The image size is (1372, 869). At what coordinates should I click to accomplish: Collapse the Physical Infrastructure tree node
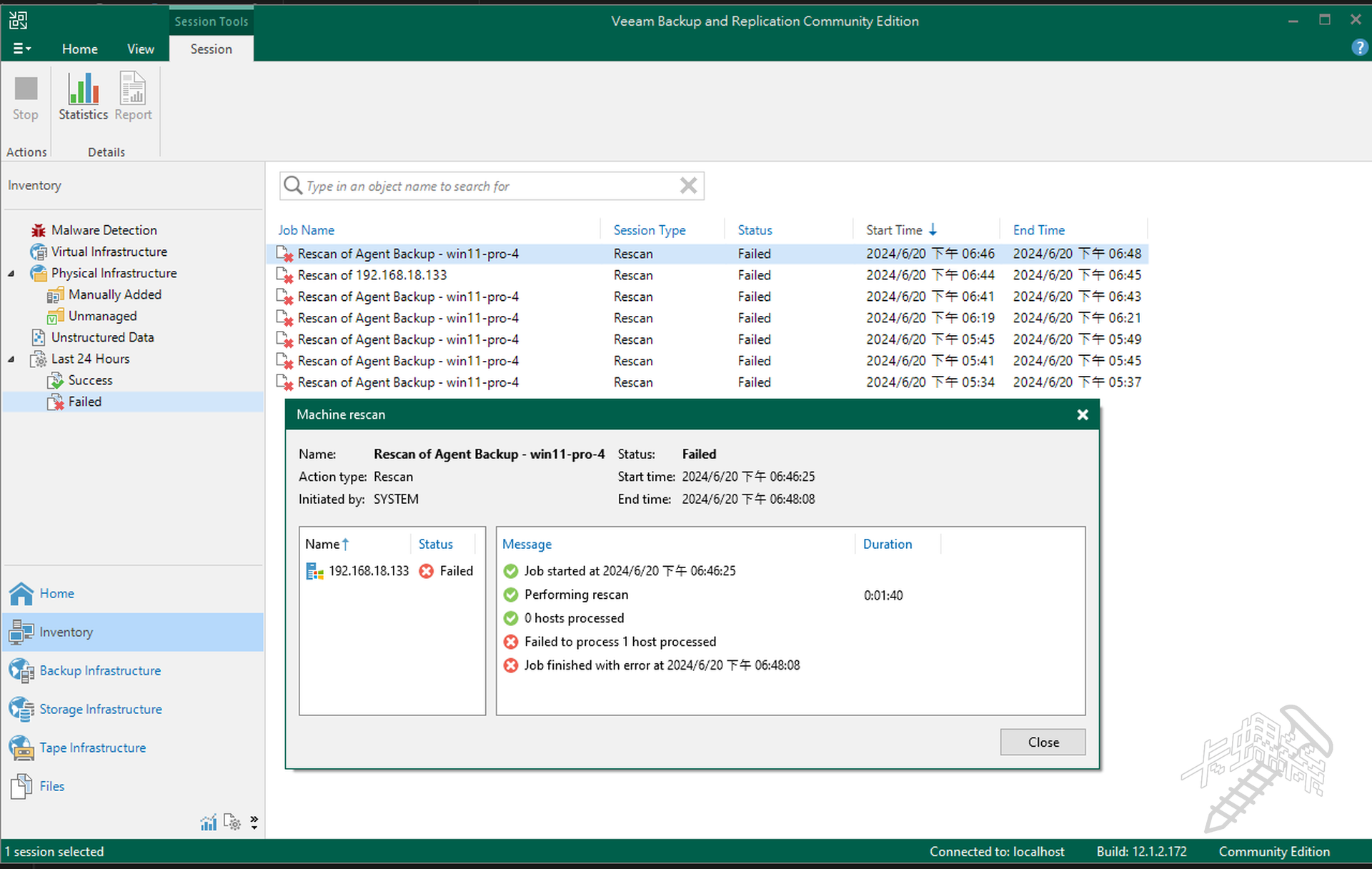(x=11, y=274)
